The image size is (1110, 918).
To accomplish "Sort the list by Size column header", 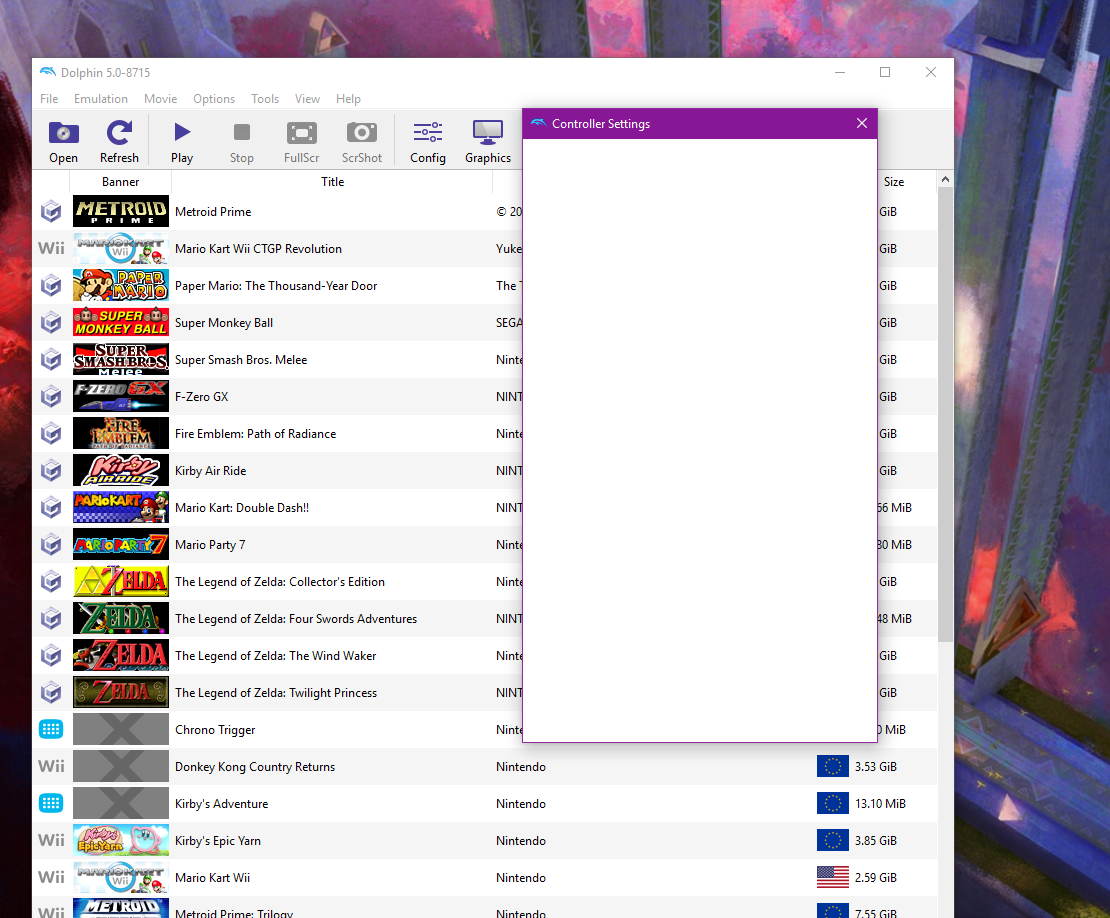I will pyautogui.click(x=893, y=182).
